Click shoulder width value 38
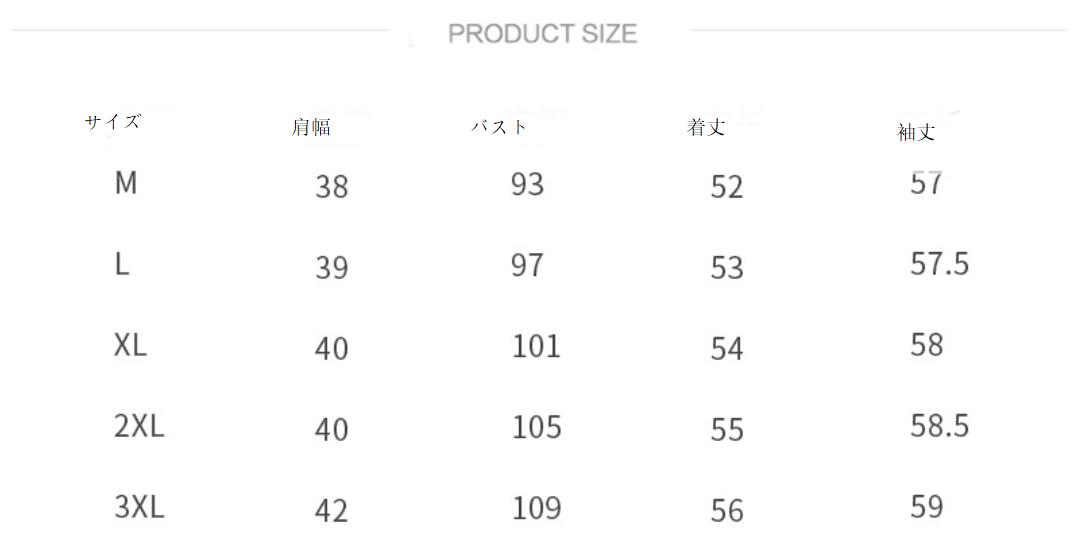Screen dimensions: 1091x558 [331, 187]
